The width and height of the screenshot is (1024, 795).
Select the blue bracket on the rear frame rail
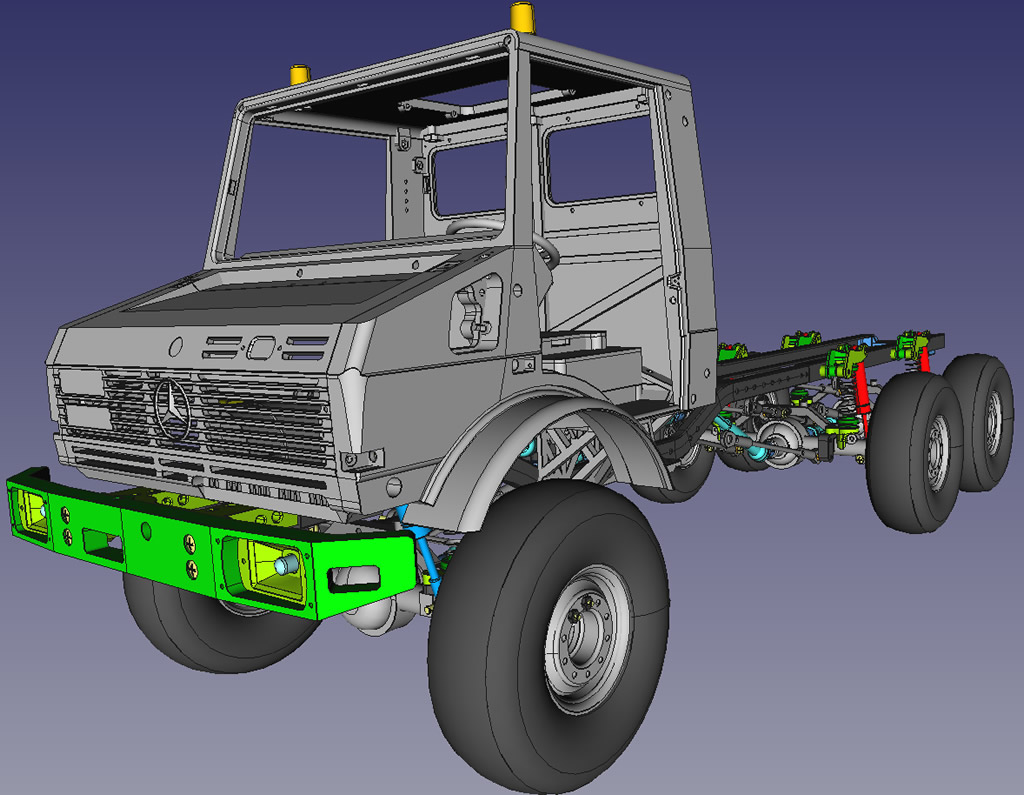(x=871, y=341)
